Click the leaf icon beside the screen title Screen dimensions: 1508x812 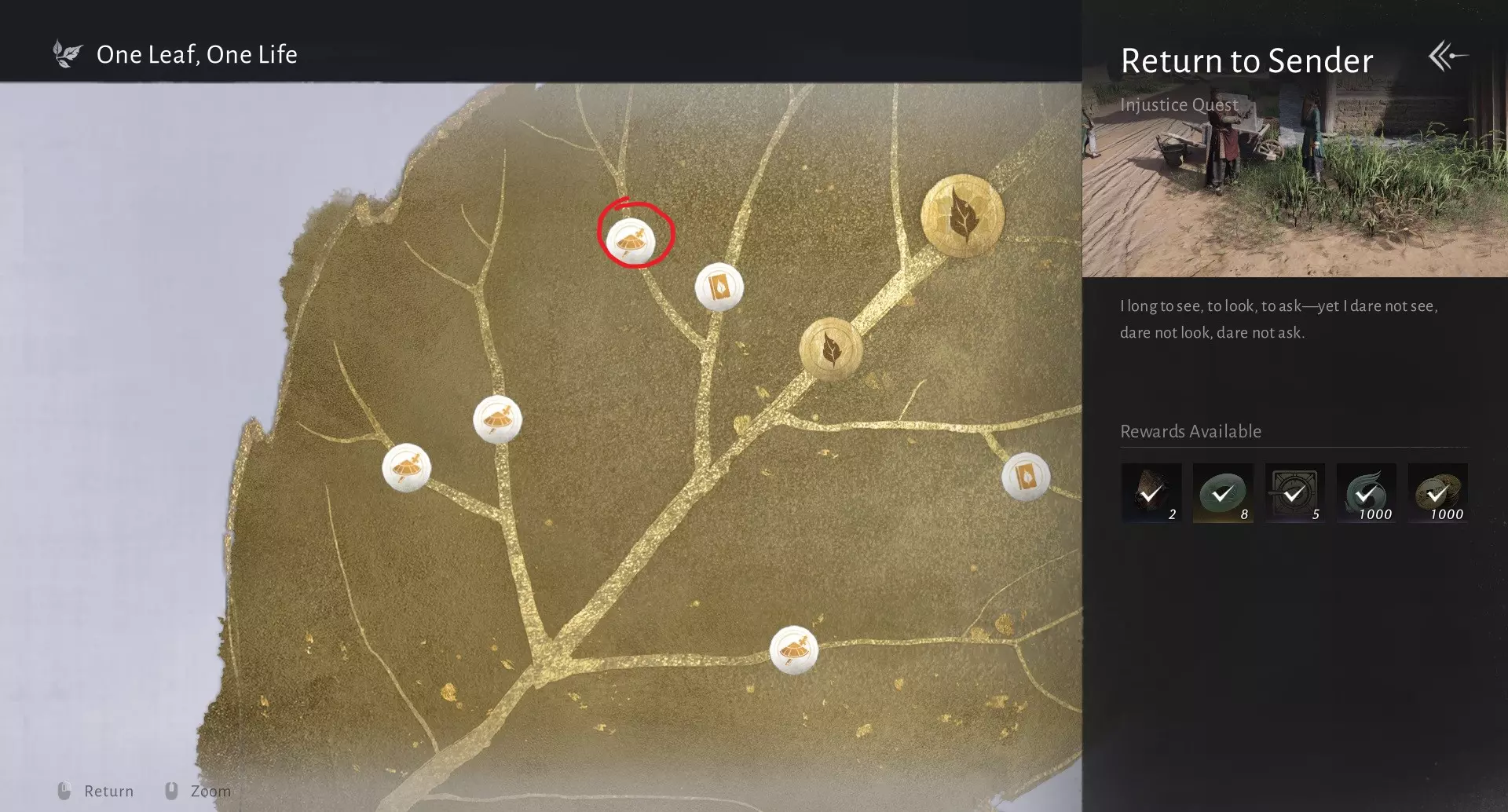[x=67, y=54]
